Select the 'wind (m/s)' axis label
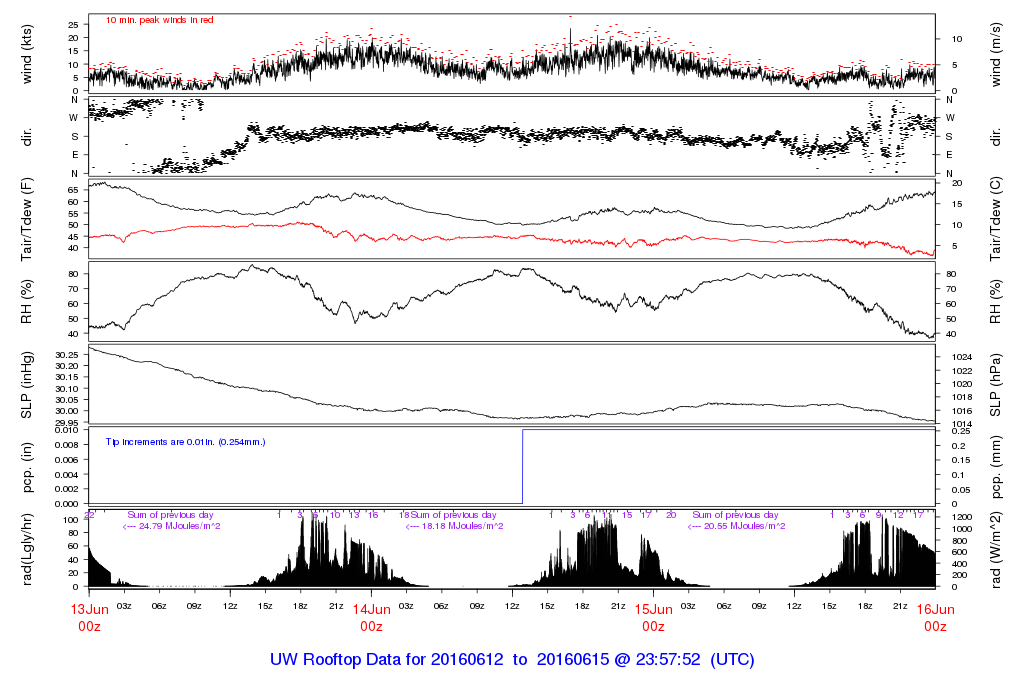The width and height of the screenshot is (1024, 700). click(x=995, y=54)
